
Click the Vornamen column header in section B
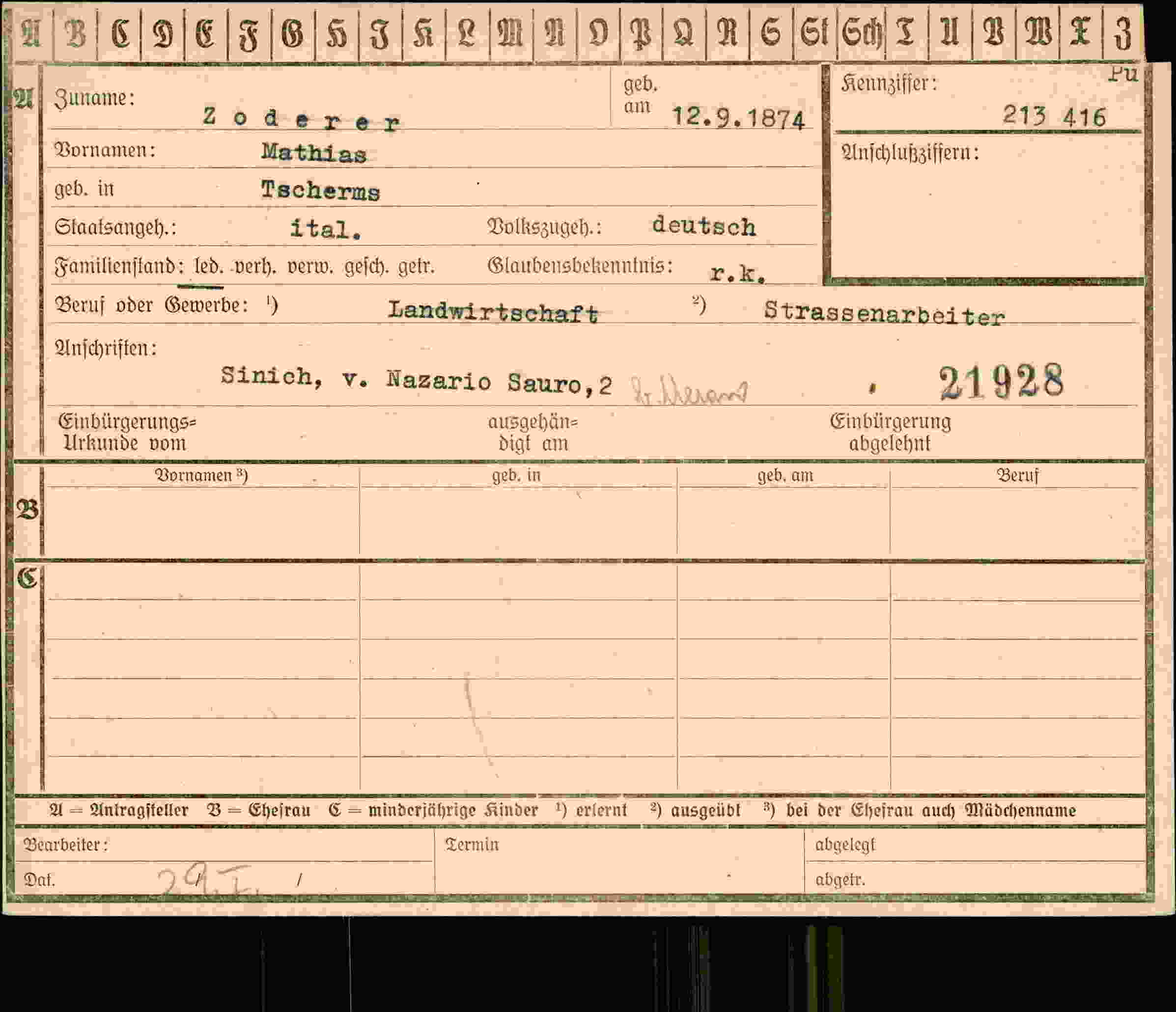(201, 475)
